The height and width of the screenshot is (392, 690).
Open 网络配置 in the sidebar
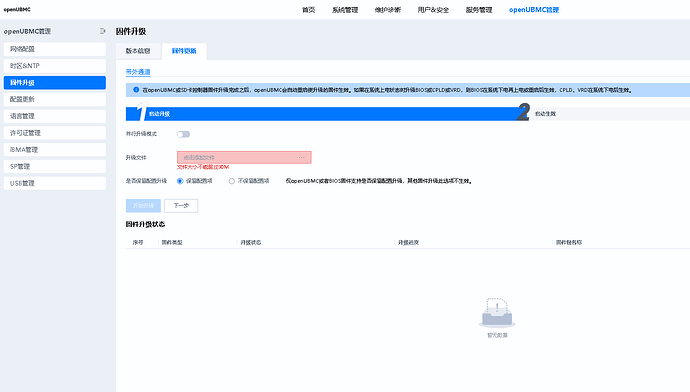[x=55, y=49]
